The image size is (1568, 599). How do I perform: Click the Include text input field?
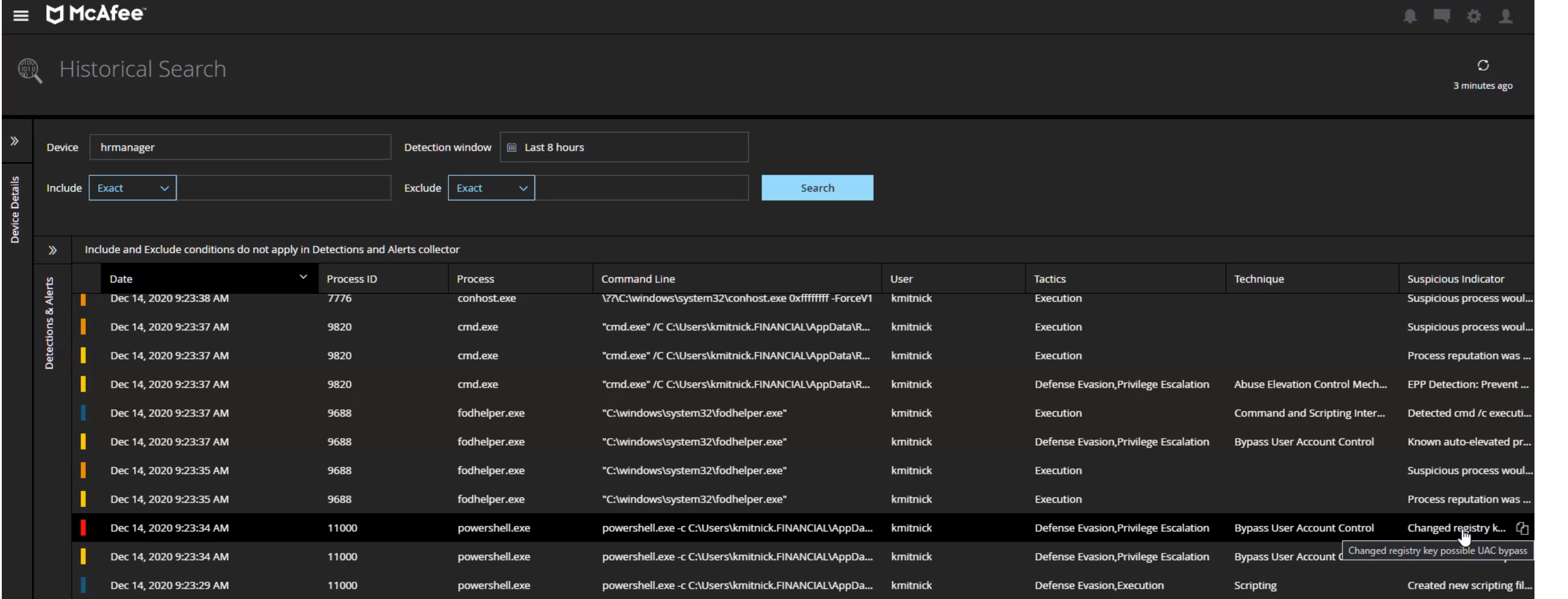[284, 188]
